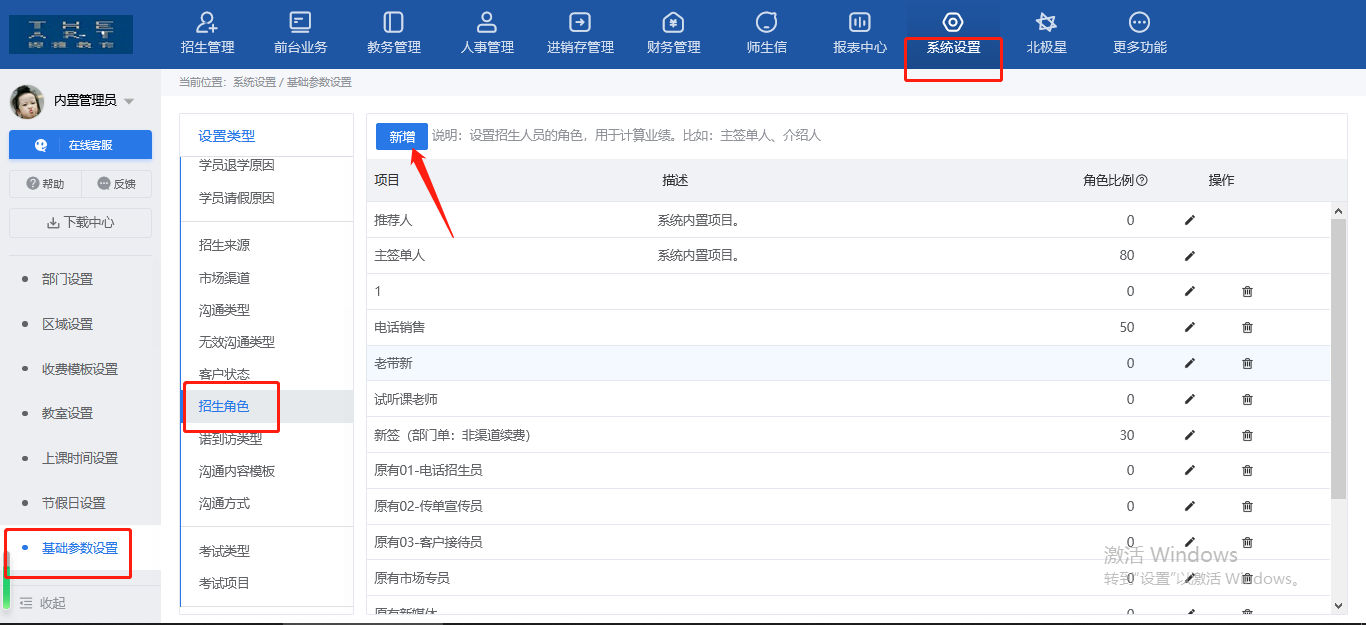
Task: Select 沟通方式 setting type
Action: (224, 503)
